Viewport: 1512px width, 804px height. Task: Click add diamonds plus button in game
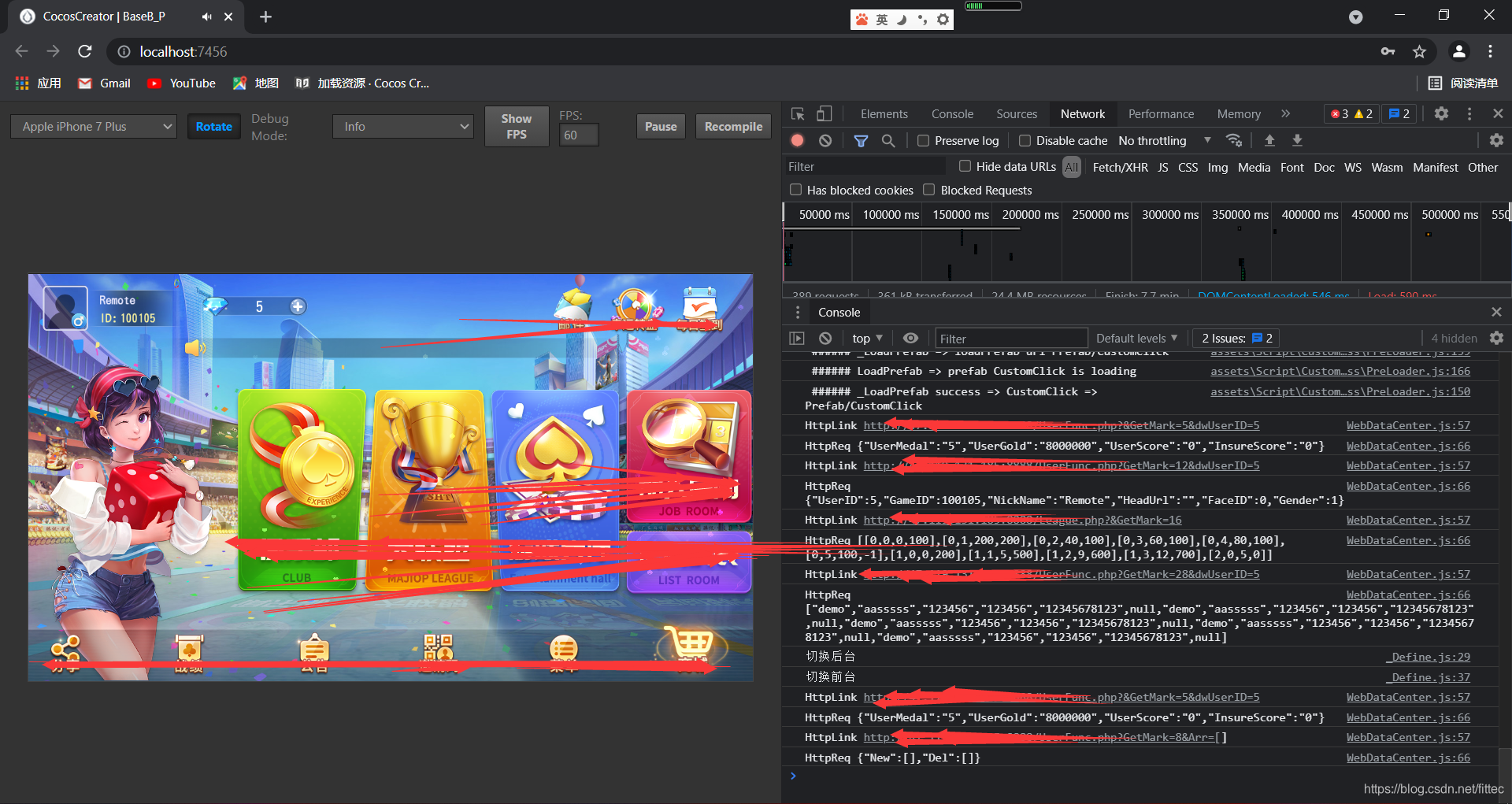tap(298, 306)
